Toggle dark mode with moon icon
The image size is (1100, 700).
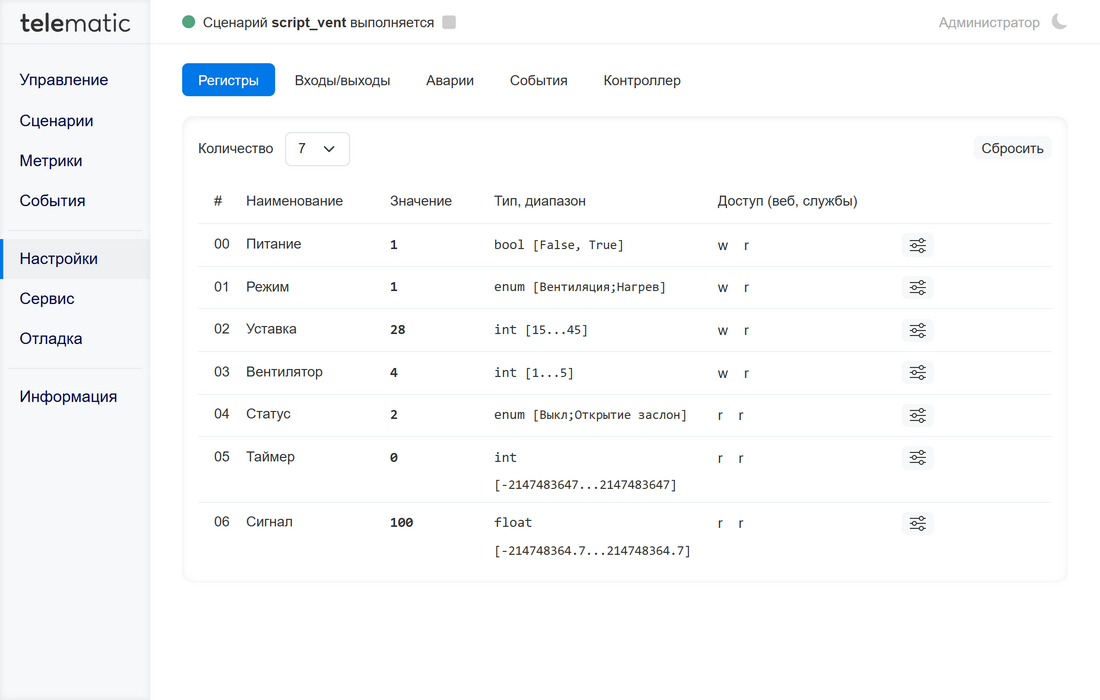1059,22
